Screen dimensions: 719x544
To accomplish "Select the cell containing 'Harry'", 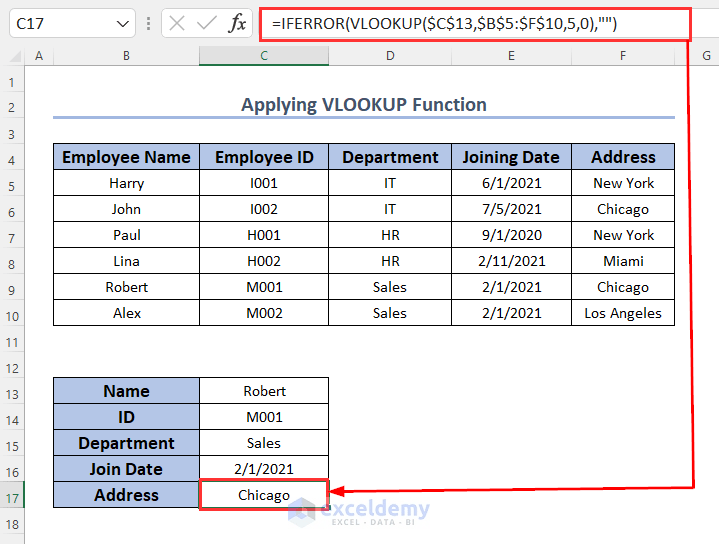I will pyautogui.click(x=126, y=183).
